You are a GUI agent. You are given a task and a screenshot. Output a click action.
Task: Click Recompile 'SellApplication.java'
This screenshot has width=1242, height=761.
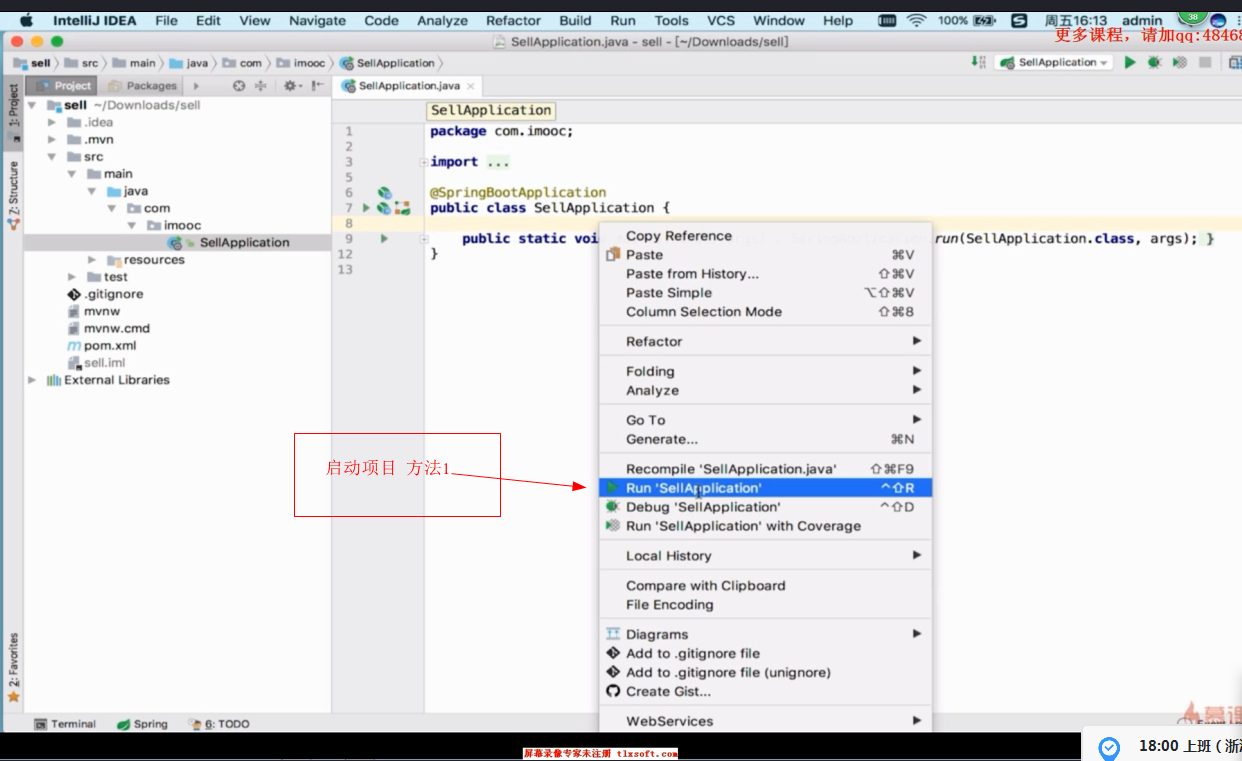[765, 469]
